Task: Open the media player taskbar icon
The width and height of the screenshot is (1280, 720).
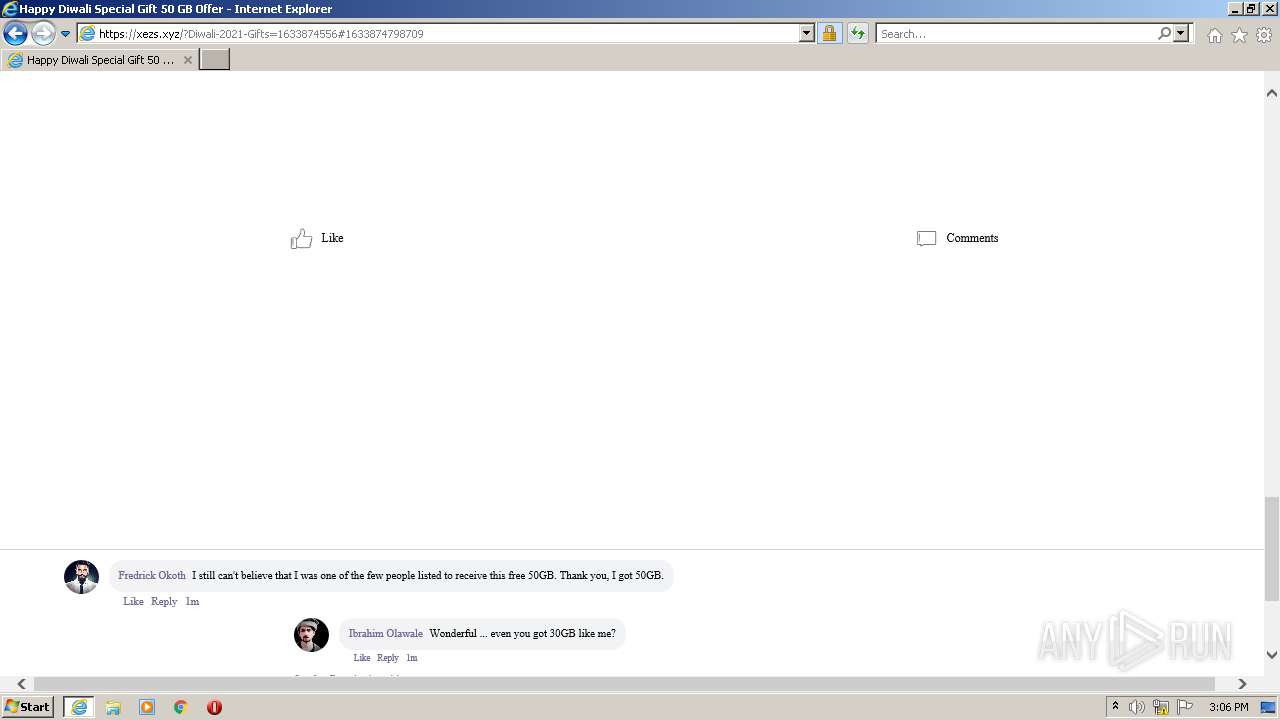Action: [x=147, y=707]
